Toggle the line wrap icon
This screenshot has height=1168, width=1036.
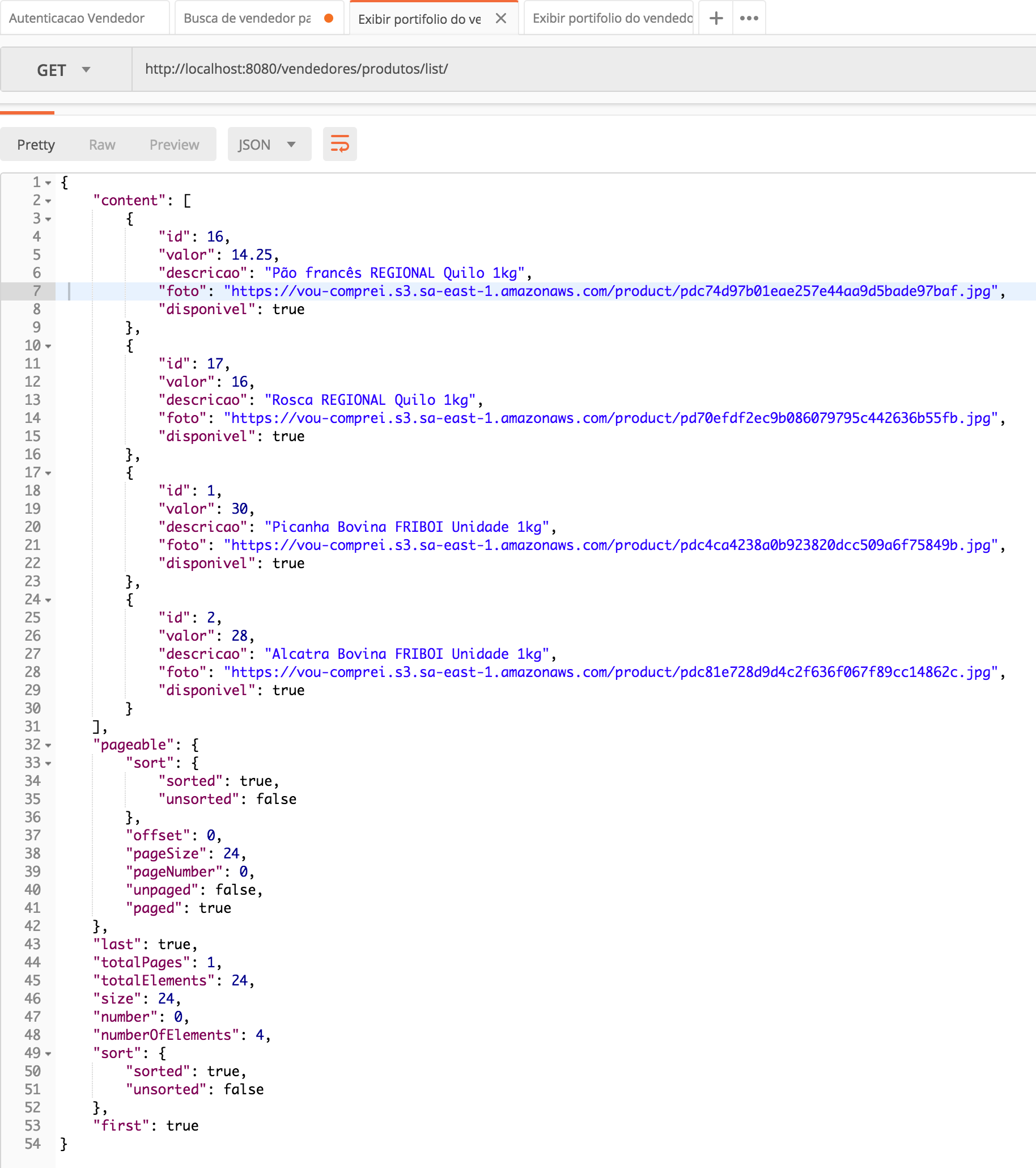pyautogui.click(x=340, y=144)
